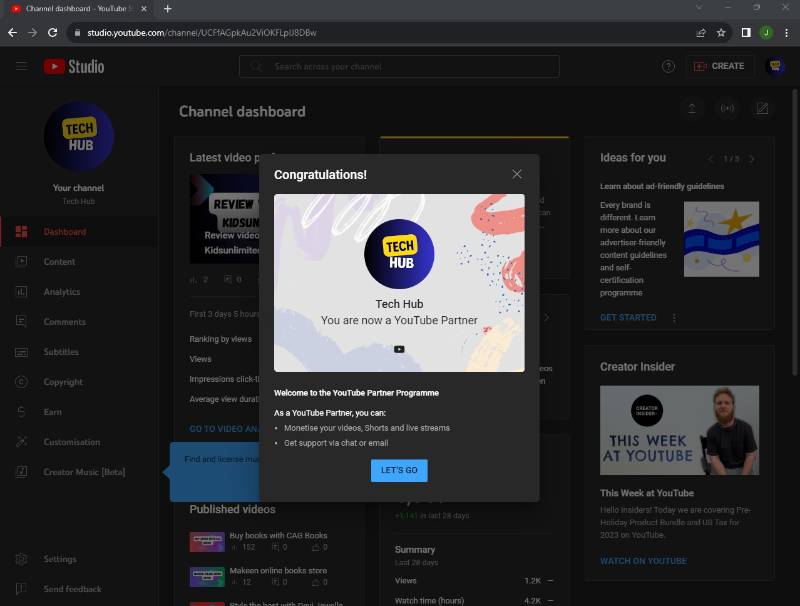
Task: Reload the page with the refresh icon
Action: (52, 33)
